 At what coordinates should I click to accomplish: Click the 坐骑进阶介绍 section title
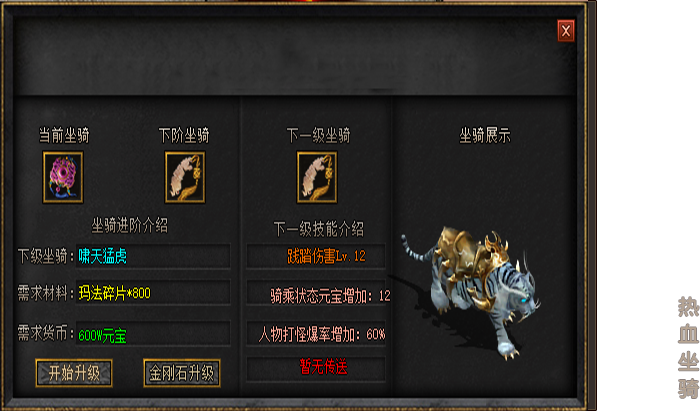pyautogui.click(x=130, y=225)
